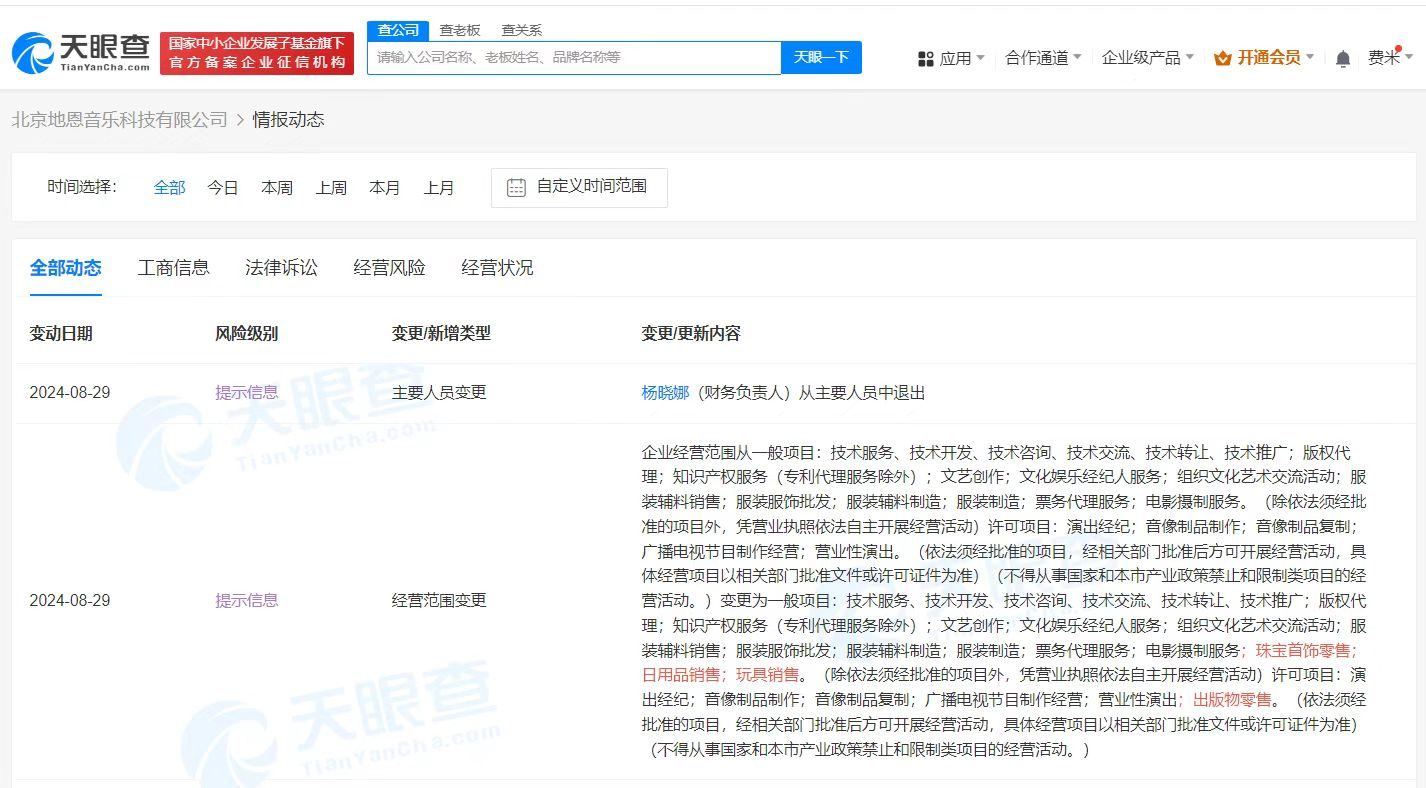The height and width of the screenshot is (788, 1426).
Task: Click the 天眼一下 search button
Action: (821, 57)
